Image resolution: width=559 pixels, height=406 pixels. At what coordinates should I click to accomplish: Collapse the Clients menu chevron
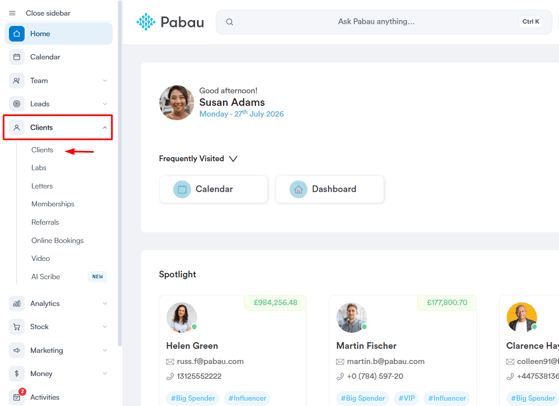(x=105, y=127)
